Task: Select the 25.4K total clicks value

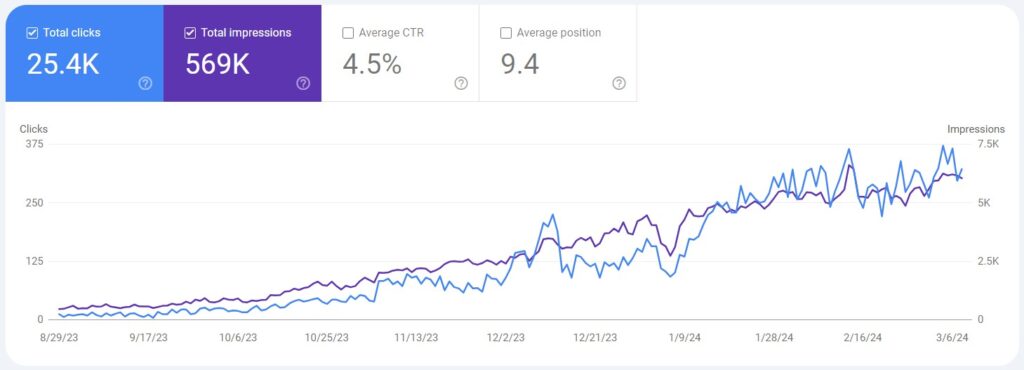Action: 63,64
